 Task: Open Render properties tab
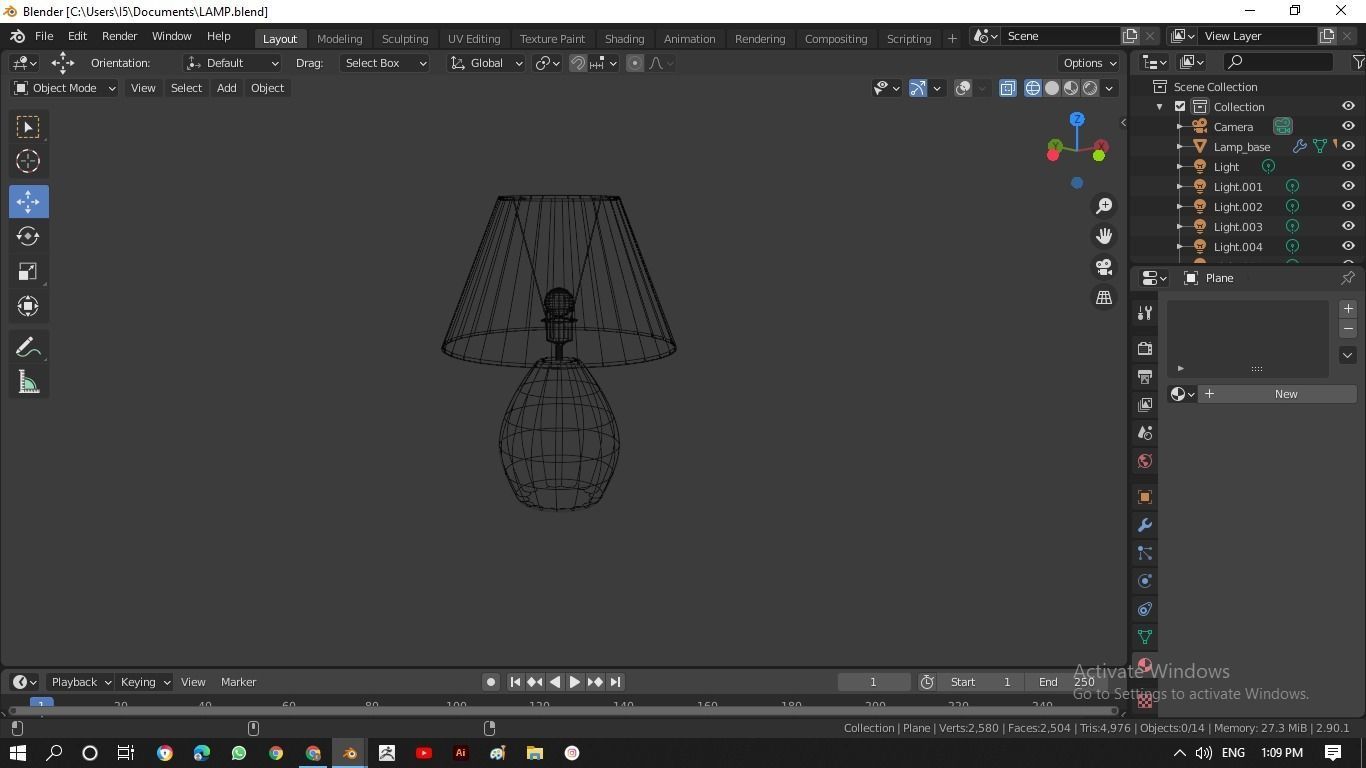coord(1145,349)
